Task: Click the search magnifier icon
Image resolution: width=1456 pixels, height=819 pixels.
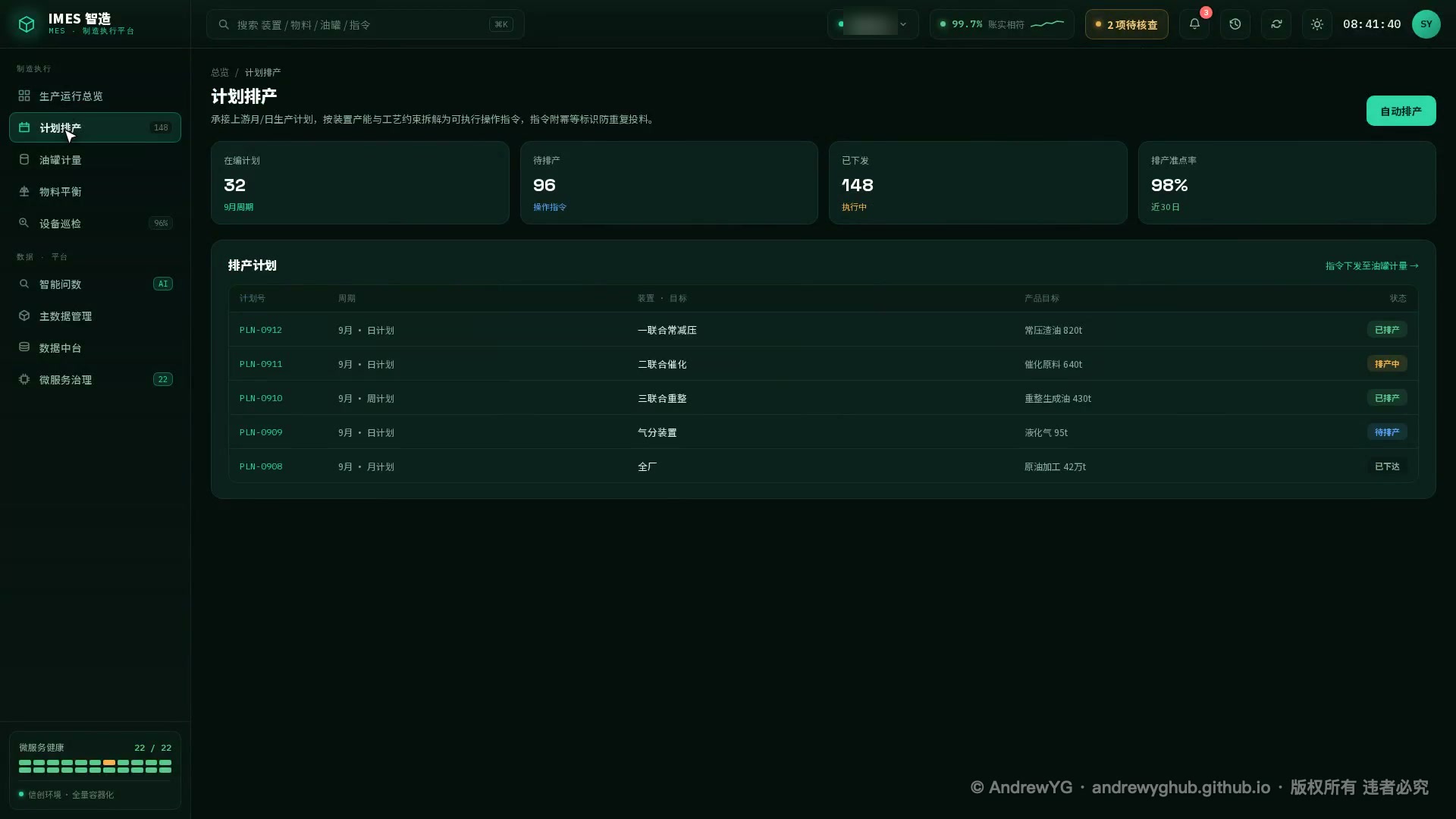Action: click(224, 24)
